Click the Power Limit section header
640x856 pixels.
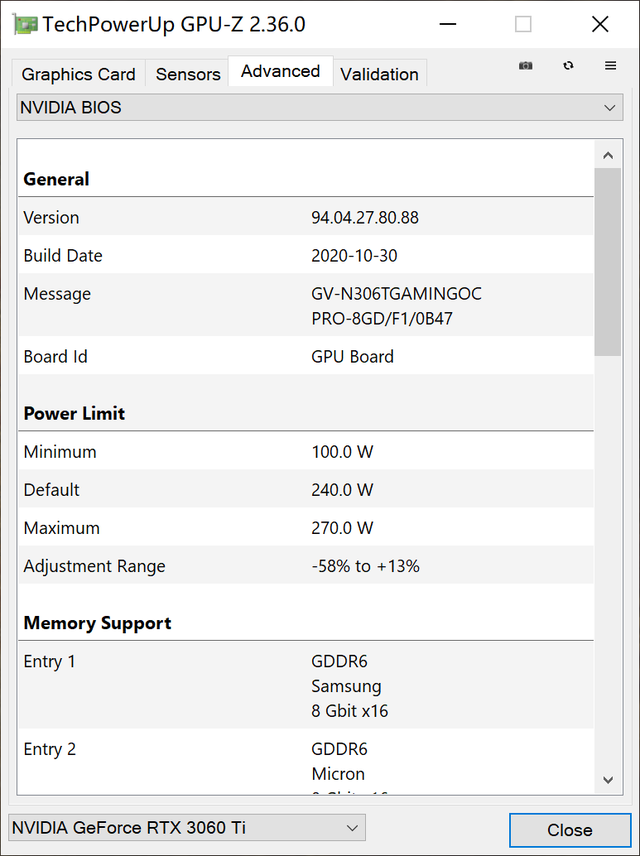74,413
